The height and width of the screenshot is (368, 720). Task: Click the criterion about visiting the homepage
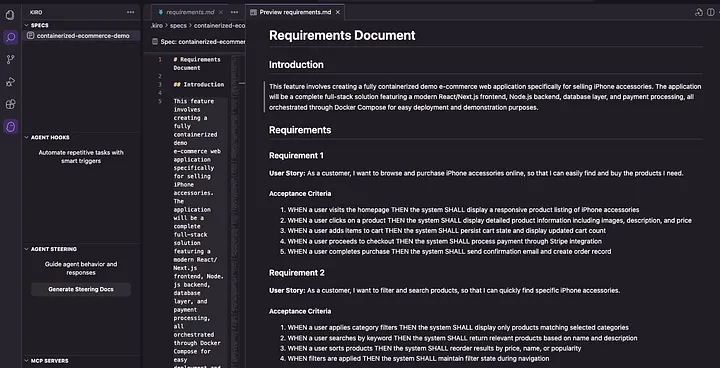[x=463, y=210]
